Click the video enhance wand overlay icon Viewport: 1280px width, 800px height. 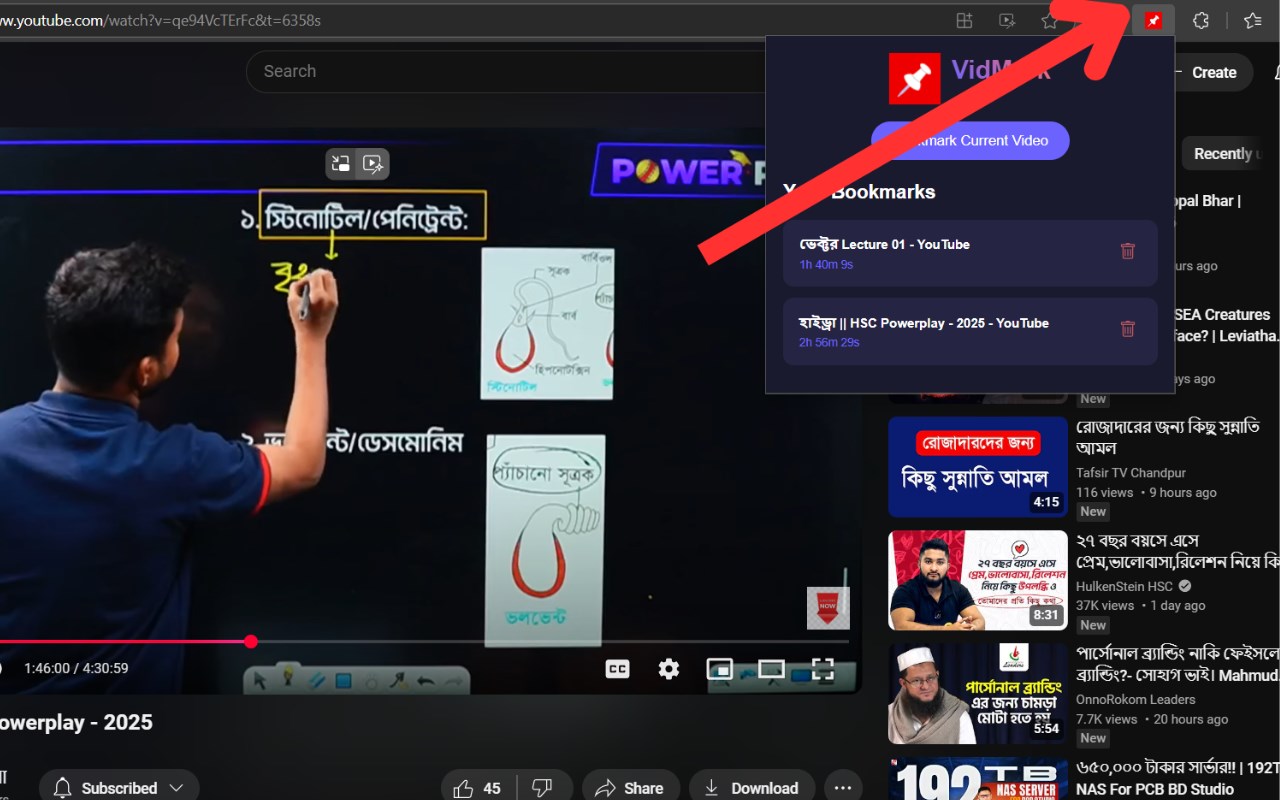tap(373, 164)
